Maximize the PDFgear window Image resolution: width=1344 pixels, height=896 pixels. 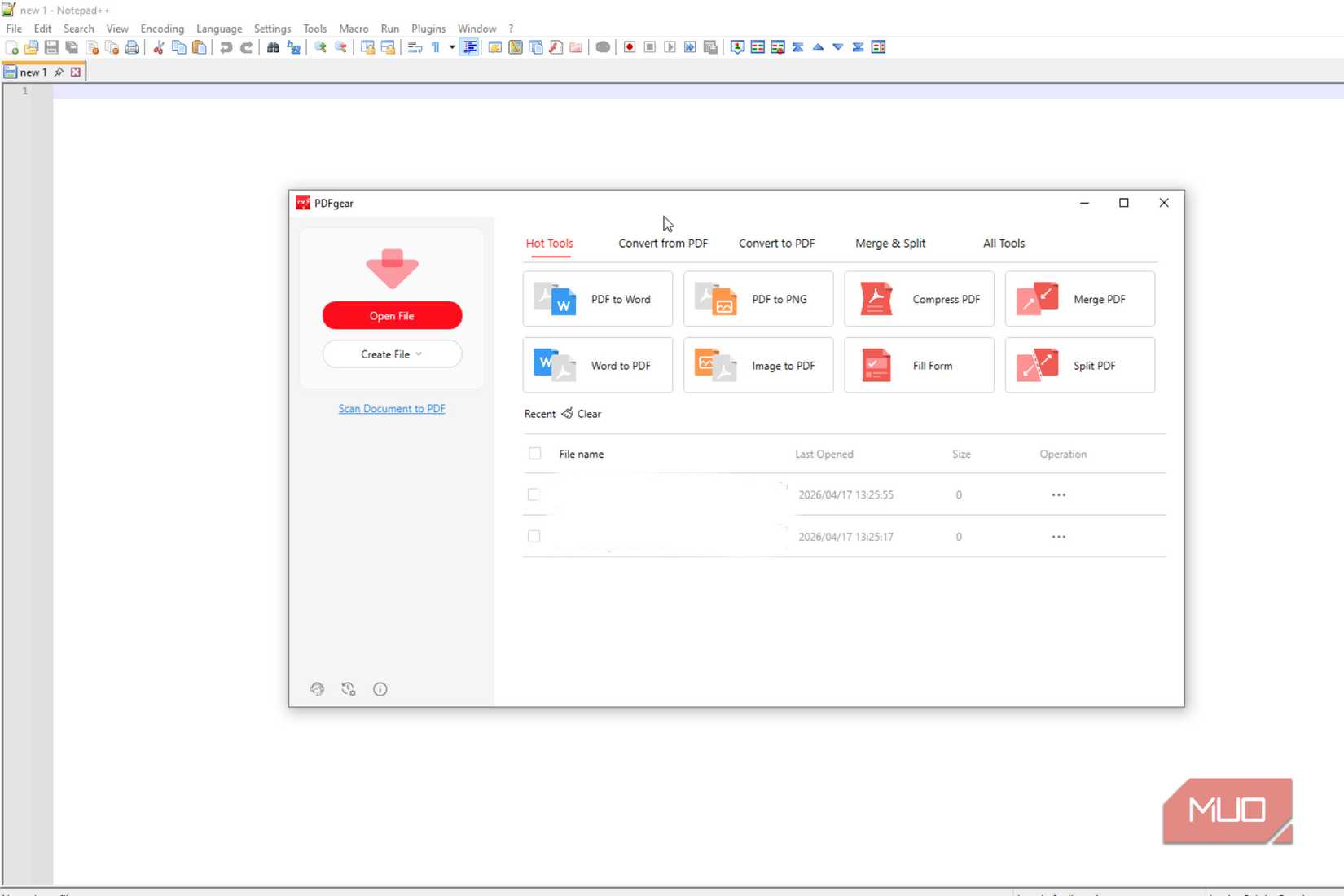pyautogui.click(x=1124, y=203)
